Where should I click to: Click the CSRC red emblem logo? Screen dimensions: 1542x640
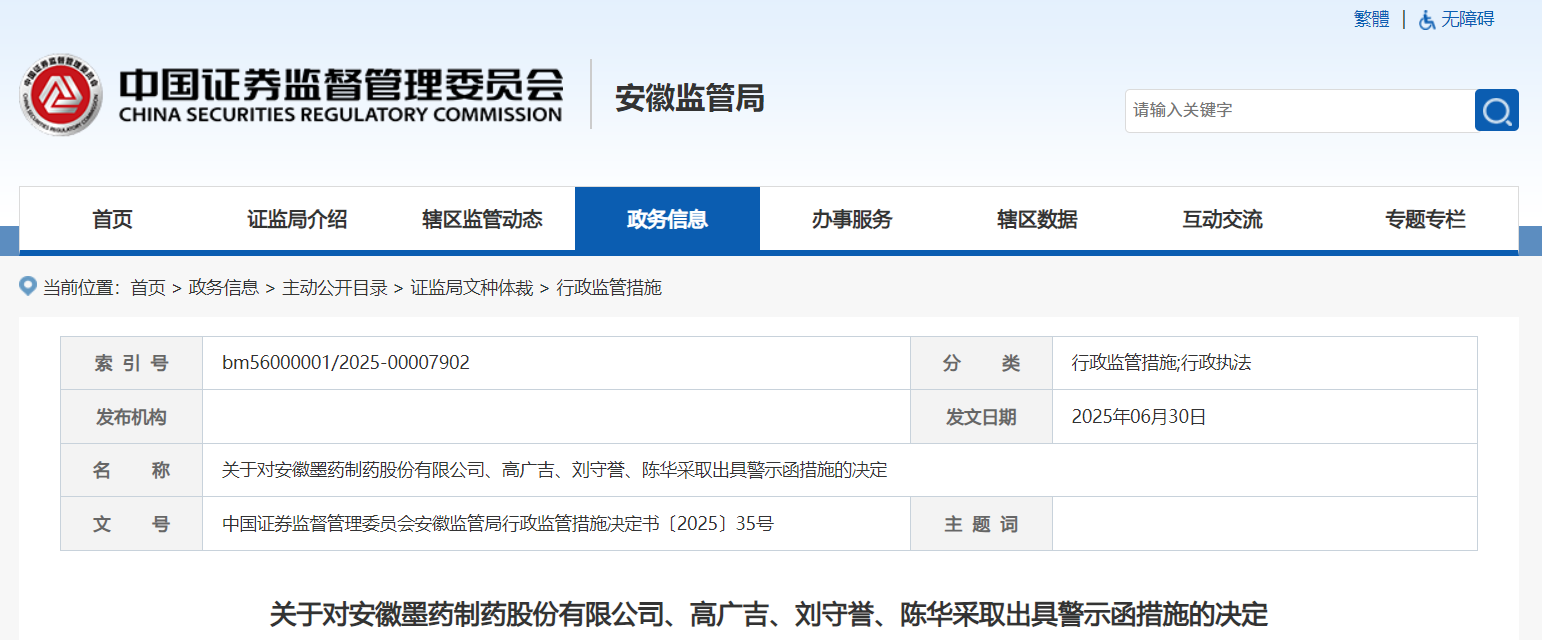coord(61,95)
